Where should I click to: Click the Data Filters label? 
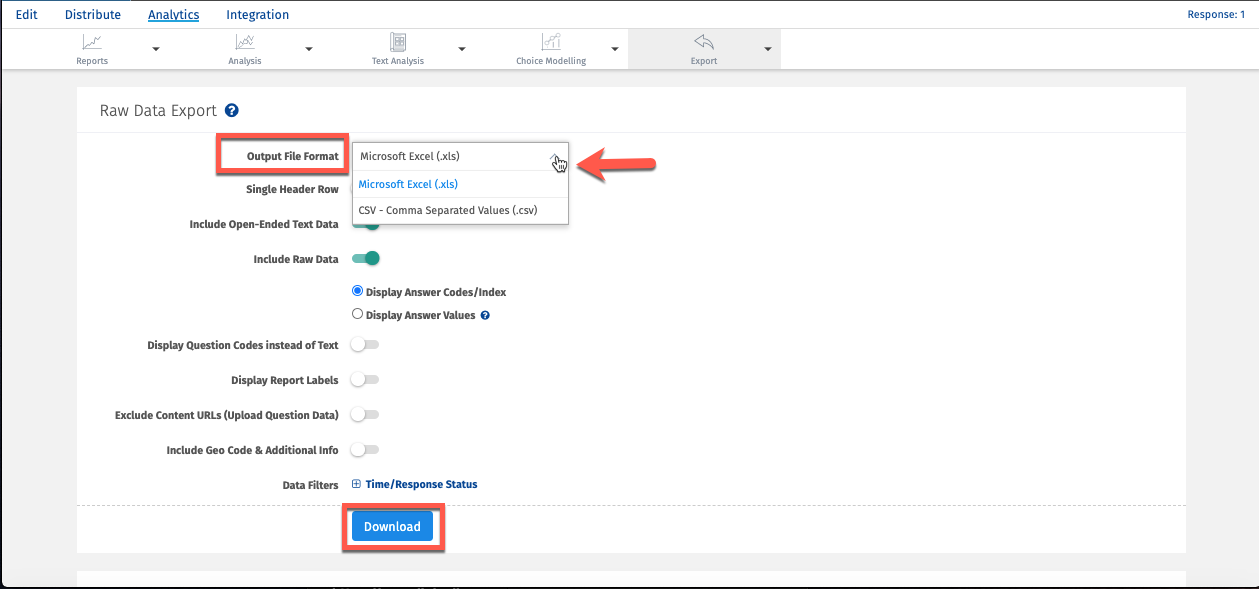point(311,484)
